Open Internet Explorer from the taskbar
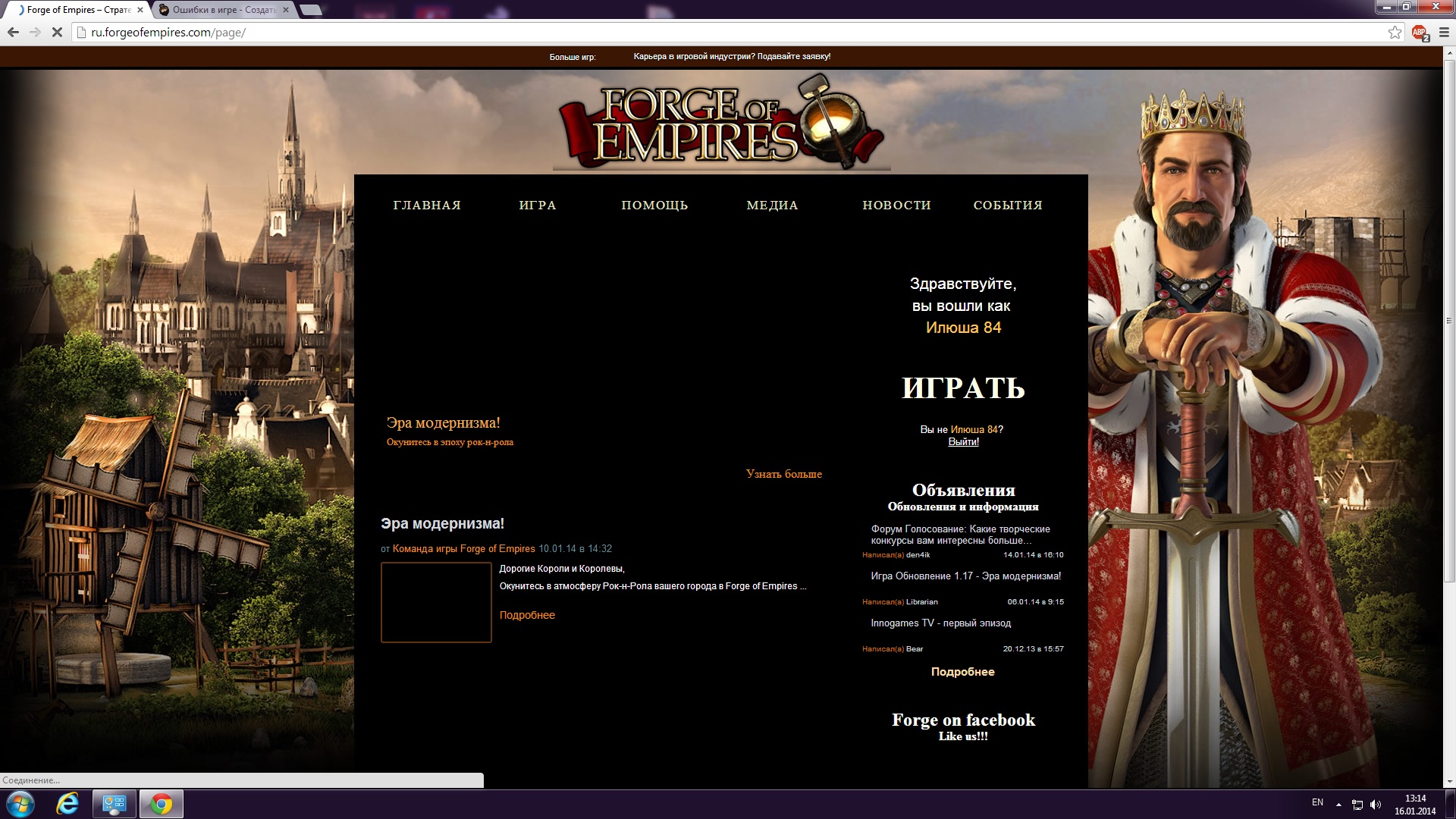 click(x=67, y=804)
